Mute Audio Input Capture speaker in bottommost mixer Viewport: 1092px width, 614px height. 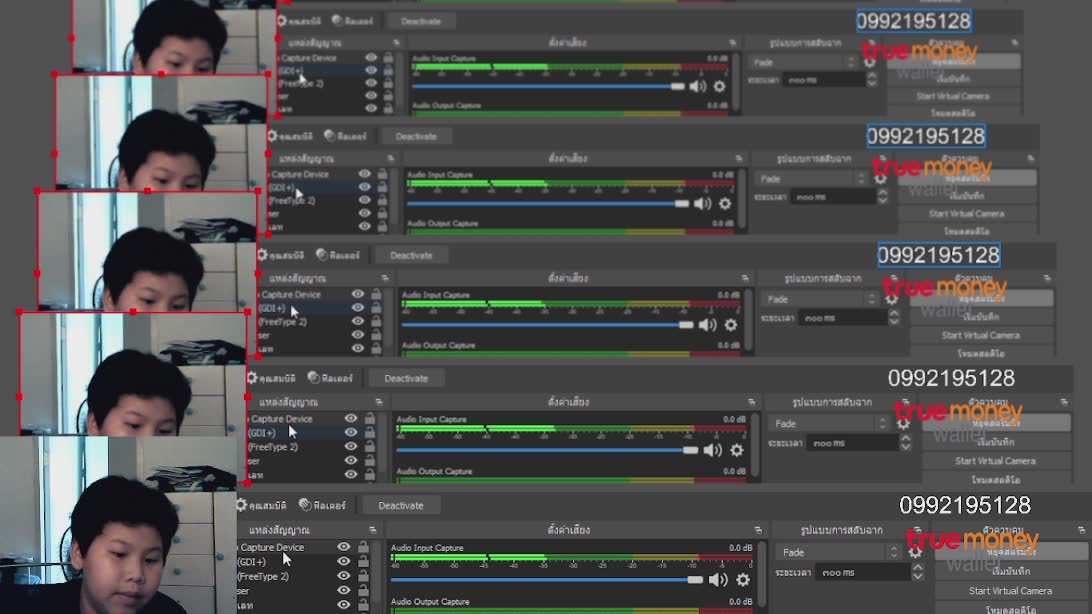718,580
